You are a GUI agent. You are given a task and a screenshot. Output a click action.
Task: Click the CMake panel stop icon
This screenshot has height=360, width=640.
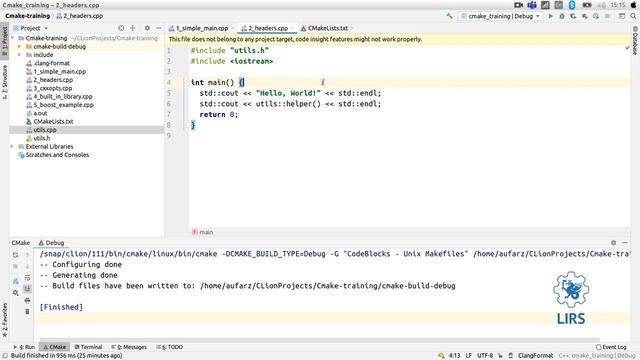pyautogui.click(x=16, y=266)
